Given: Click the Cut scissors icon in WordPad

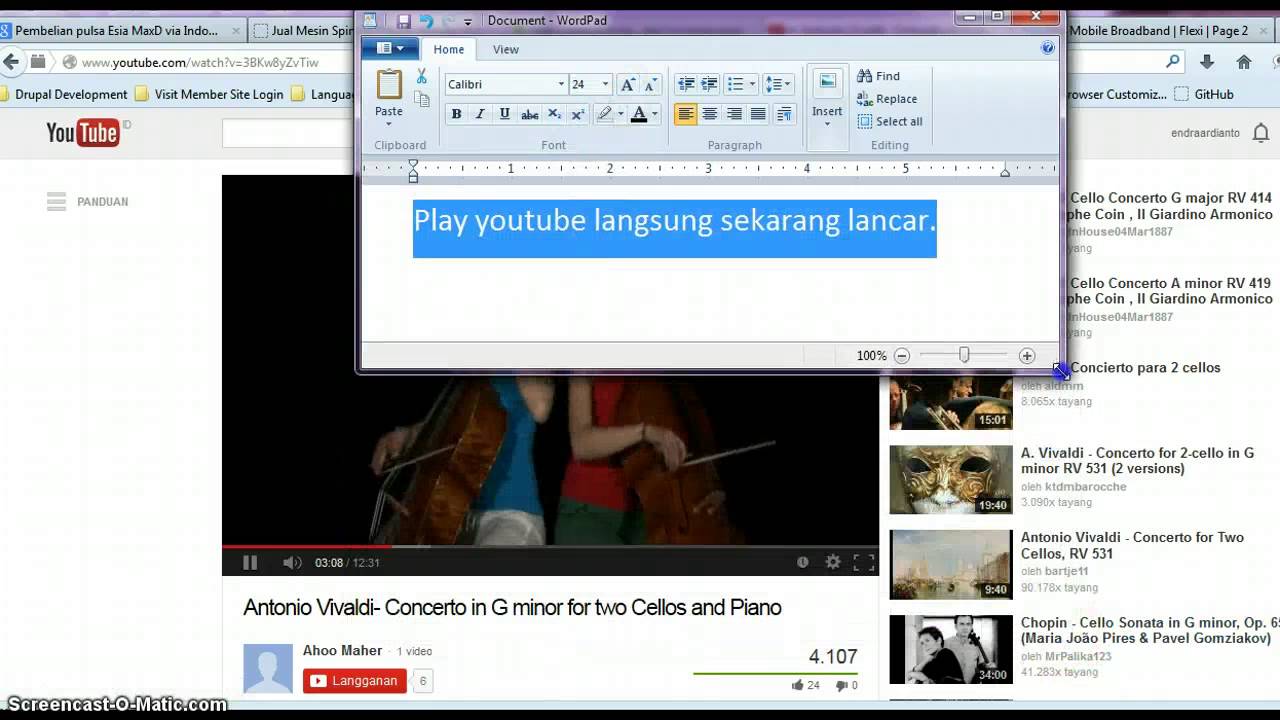Looking at the screenshot, I should (421, 77).
